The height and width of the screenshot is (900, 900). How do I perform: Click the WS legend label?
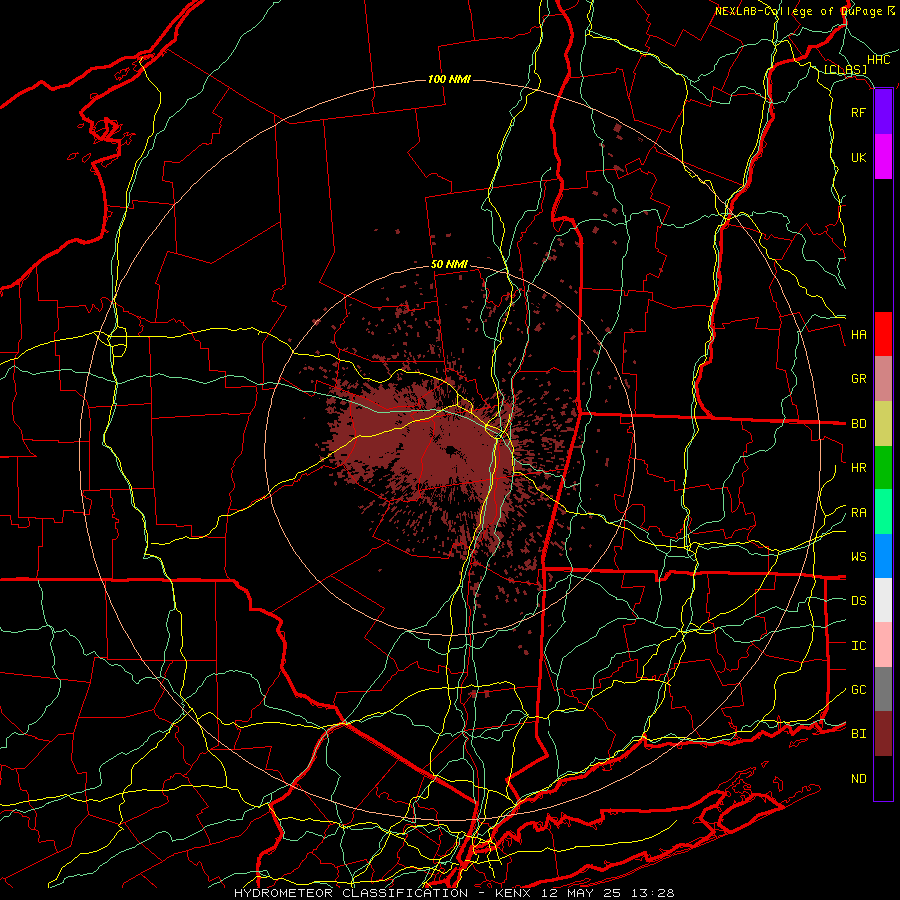(858, 556)
